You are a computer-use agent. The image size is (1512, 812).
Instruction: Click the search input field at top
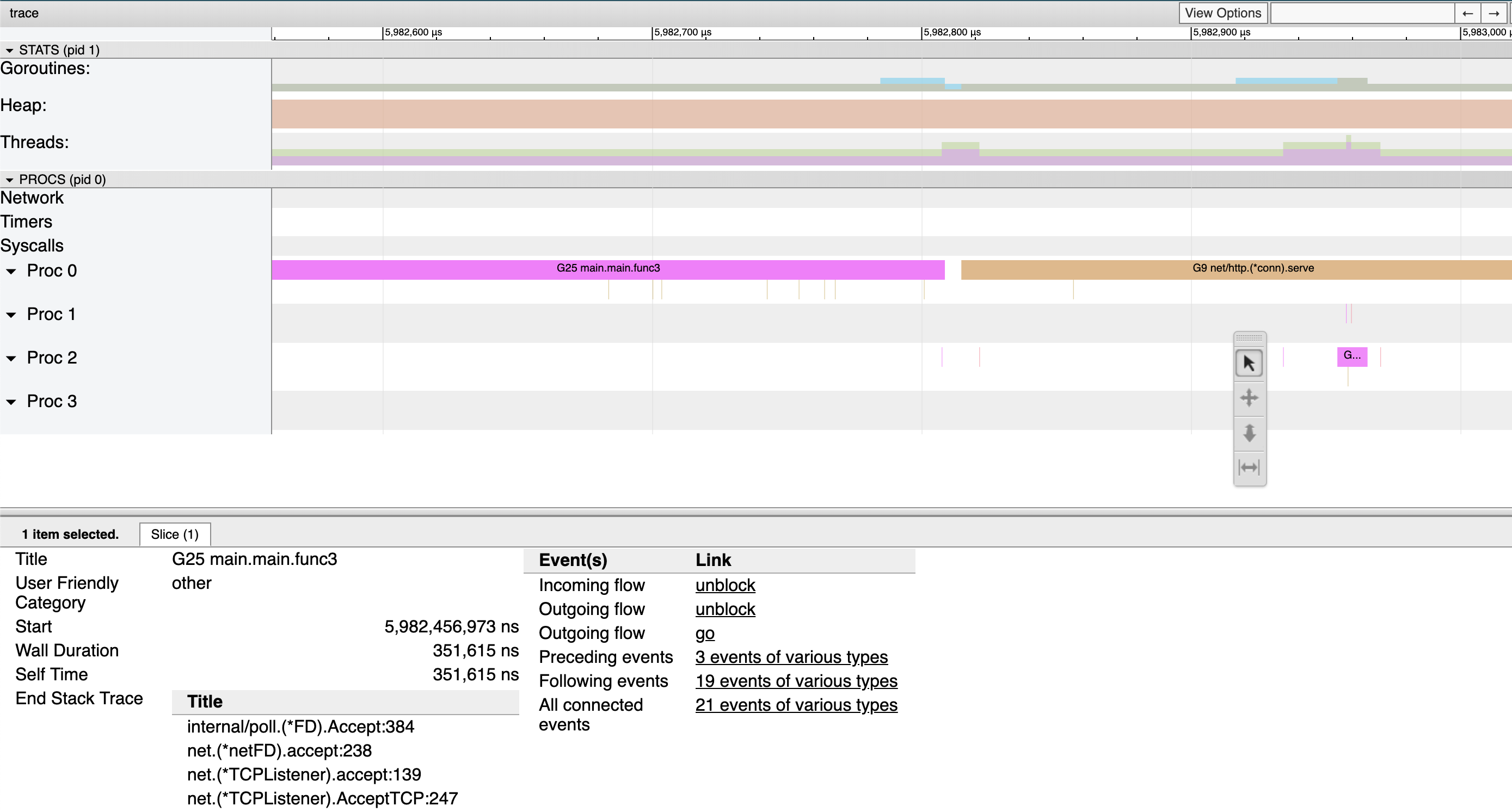(1362, 13)
